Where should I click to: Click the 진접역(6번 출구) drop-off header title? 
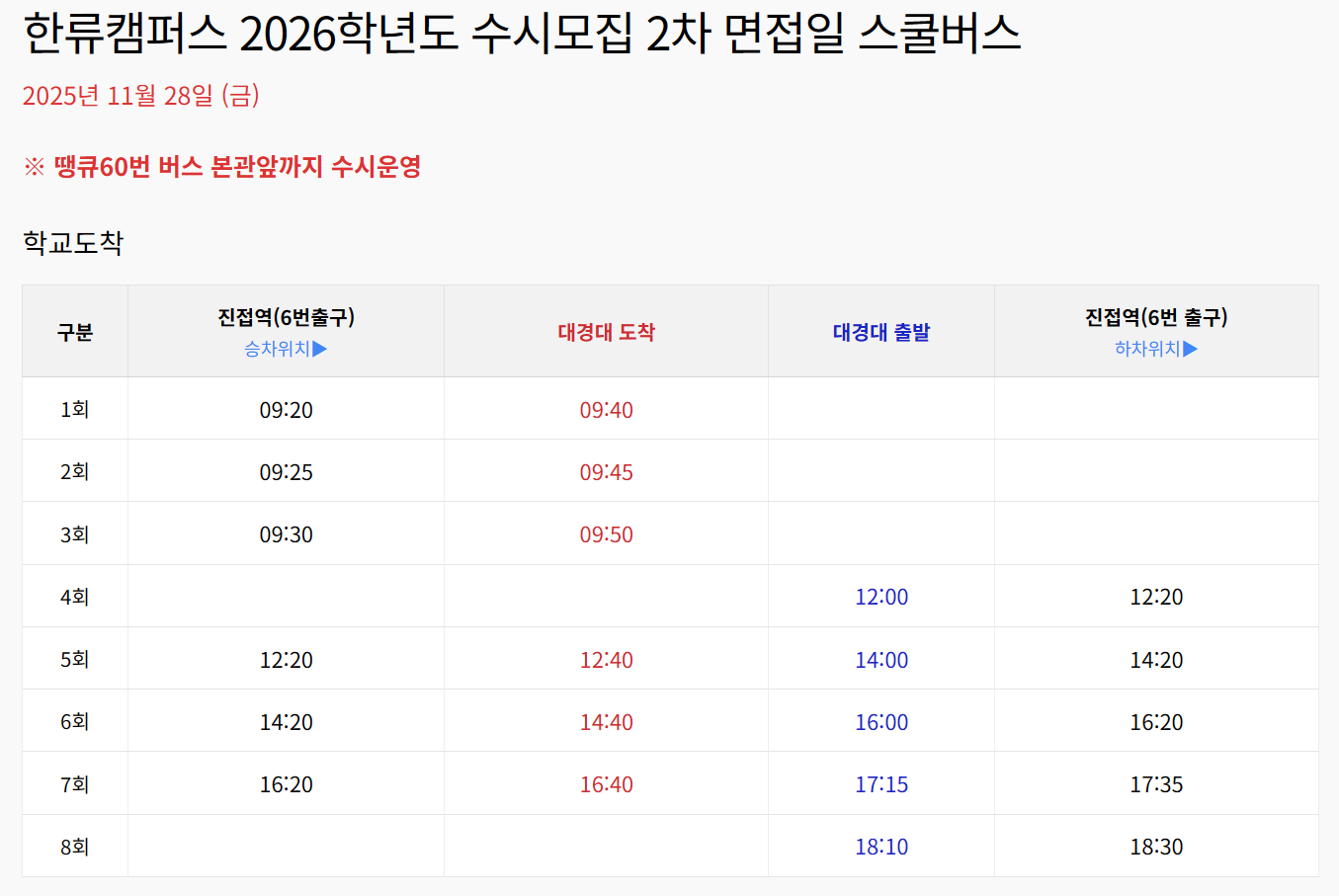1155,317
